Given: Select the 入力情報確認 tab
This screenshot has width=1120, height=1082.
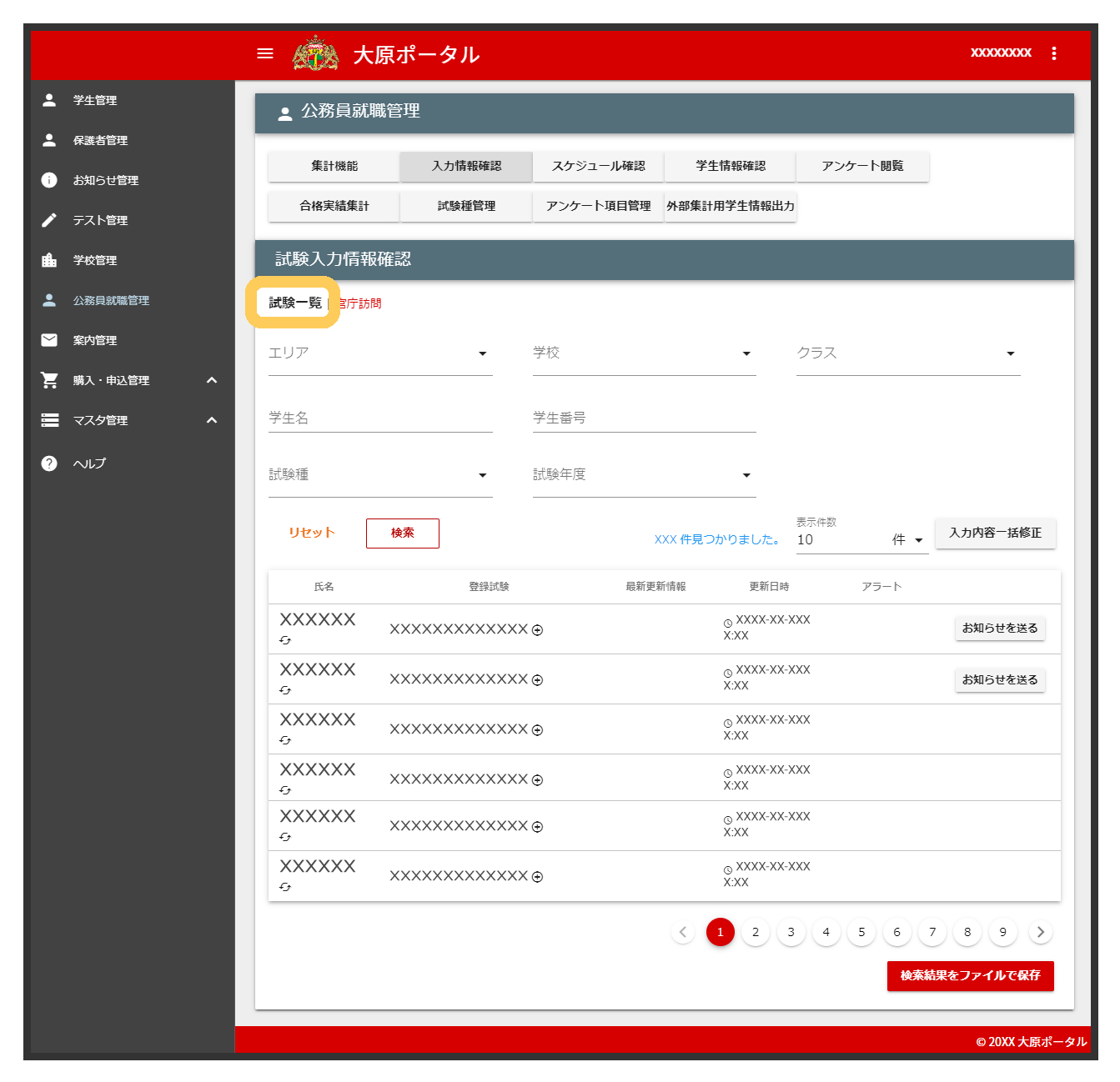Looking at the screenshot, I should point(466,166).
